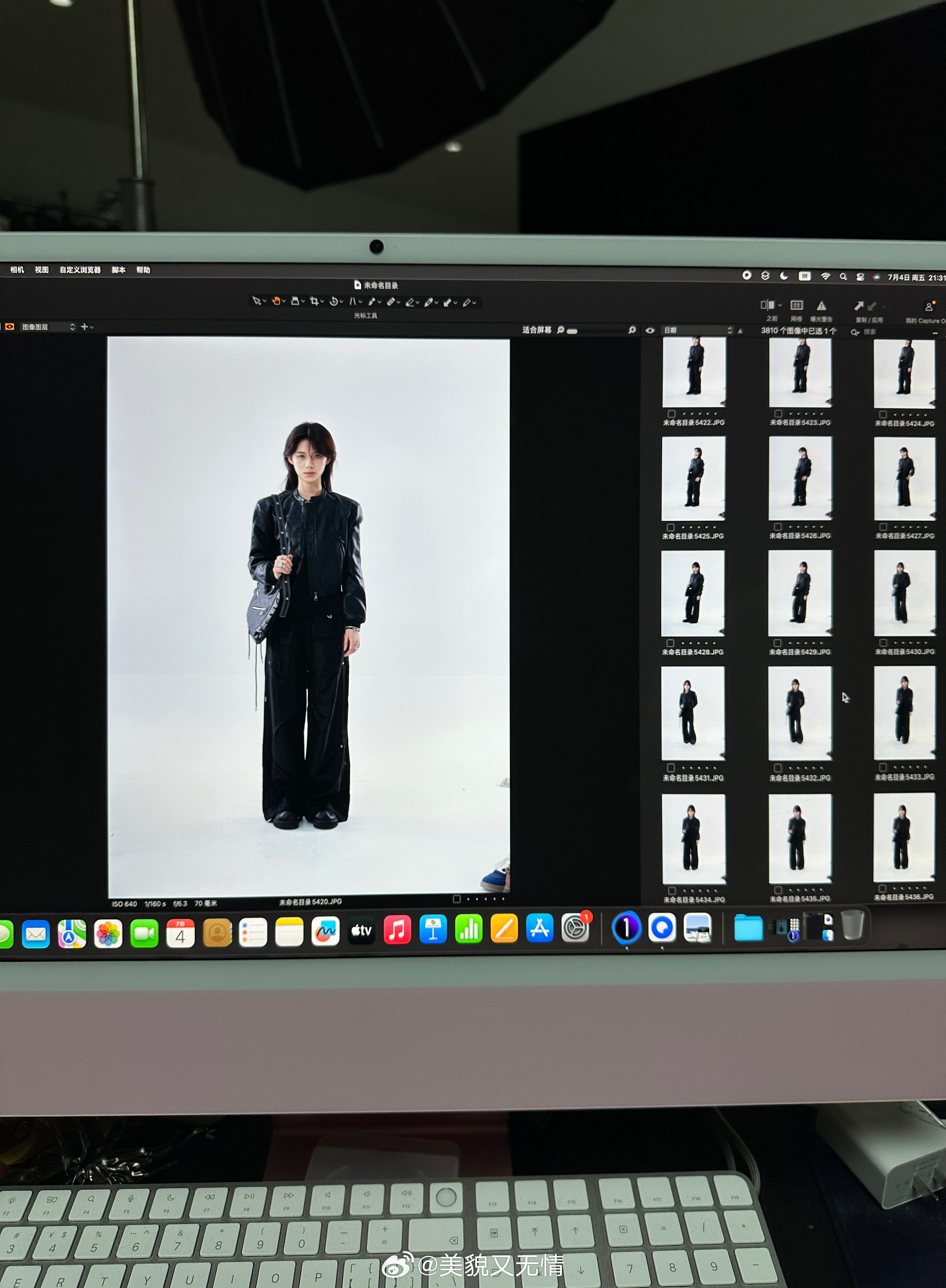The height and width of the screenshot is (1288, 946).
Task: Click the plus icon to add a layer
Action: coord(84,326)
